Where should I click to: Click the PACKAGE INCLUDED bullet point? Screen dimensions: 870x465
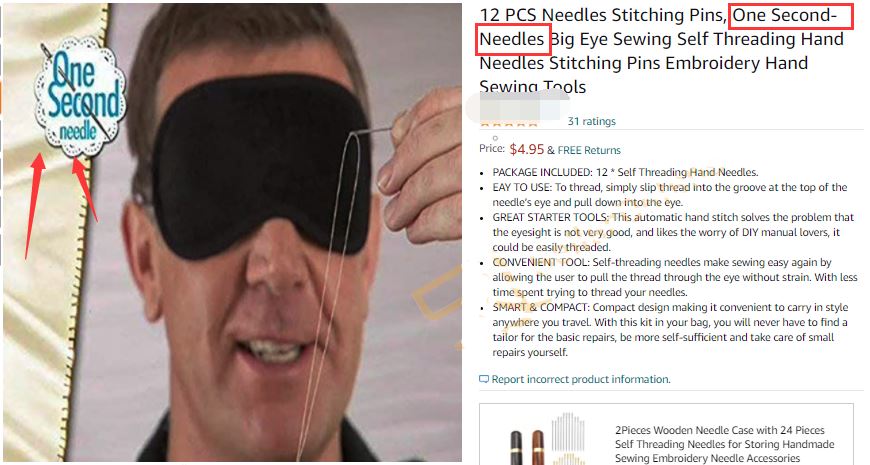[x=625, y=172]
